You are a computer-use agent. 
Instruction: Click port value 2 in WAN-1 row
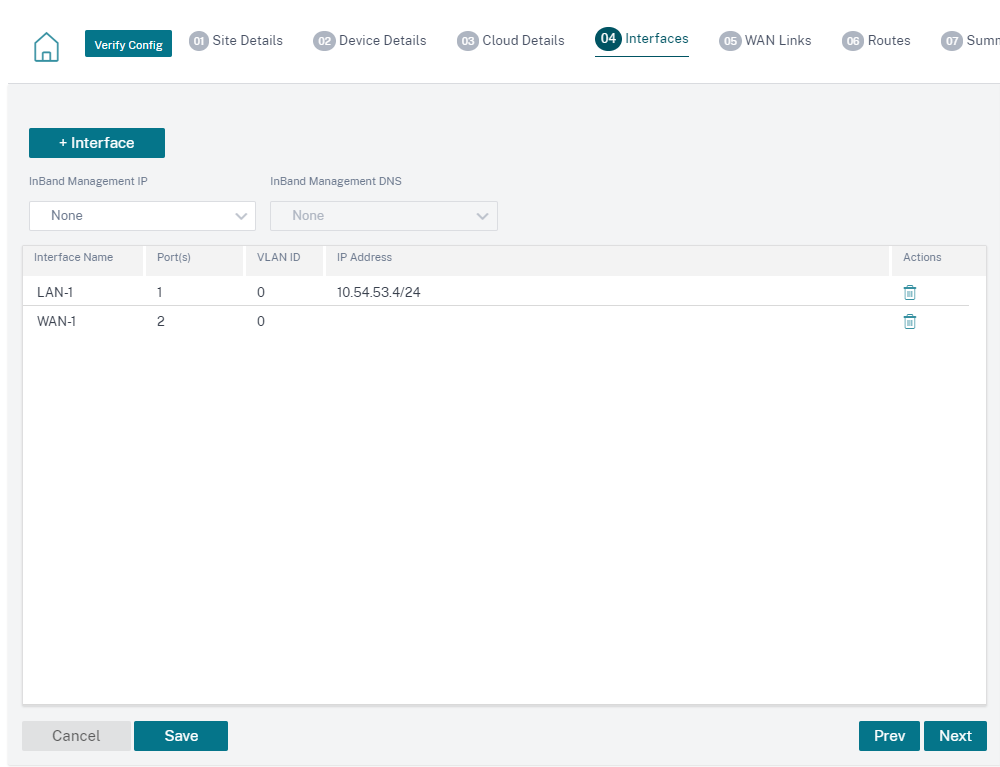161,321
